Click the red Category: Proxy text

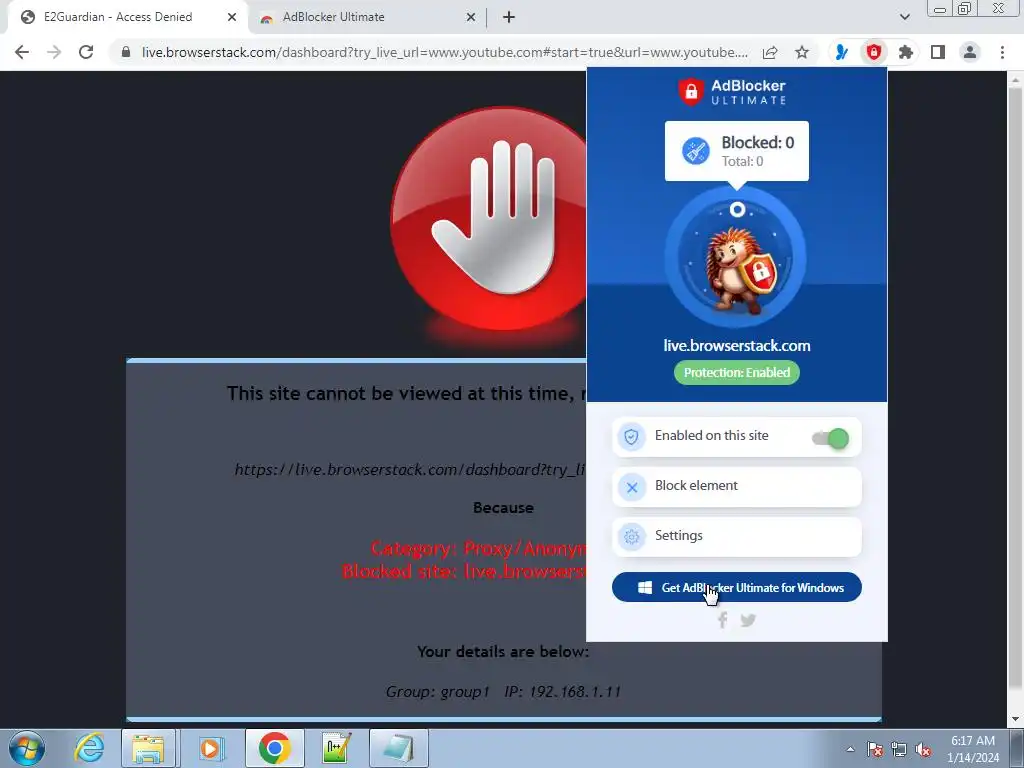coord(478,549)
